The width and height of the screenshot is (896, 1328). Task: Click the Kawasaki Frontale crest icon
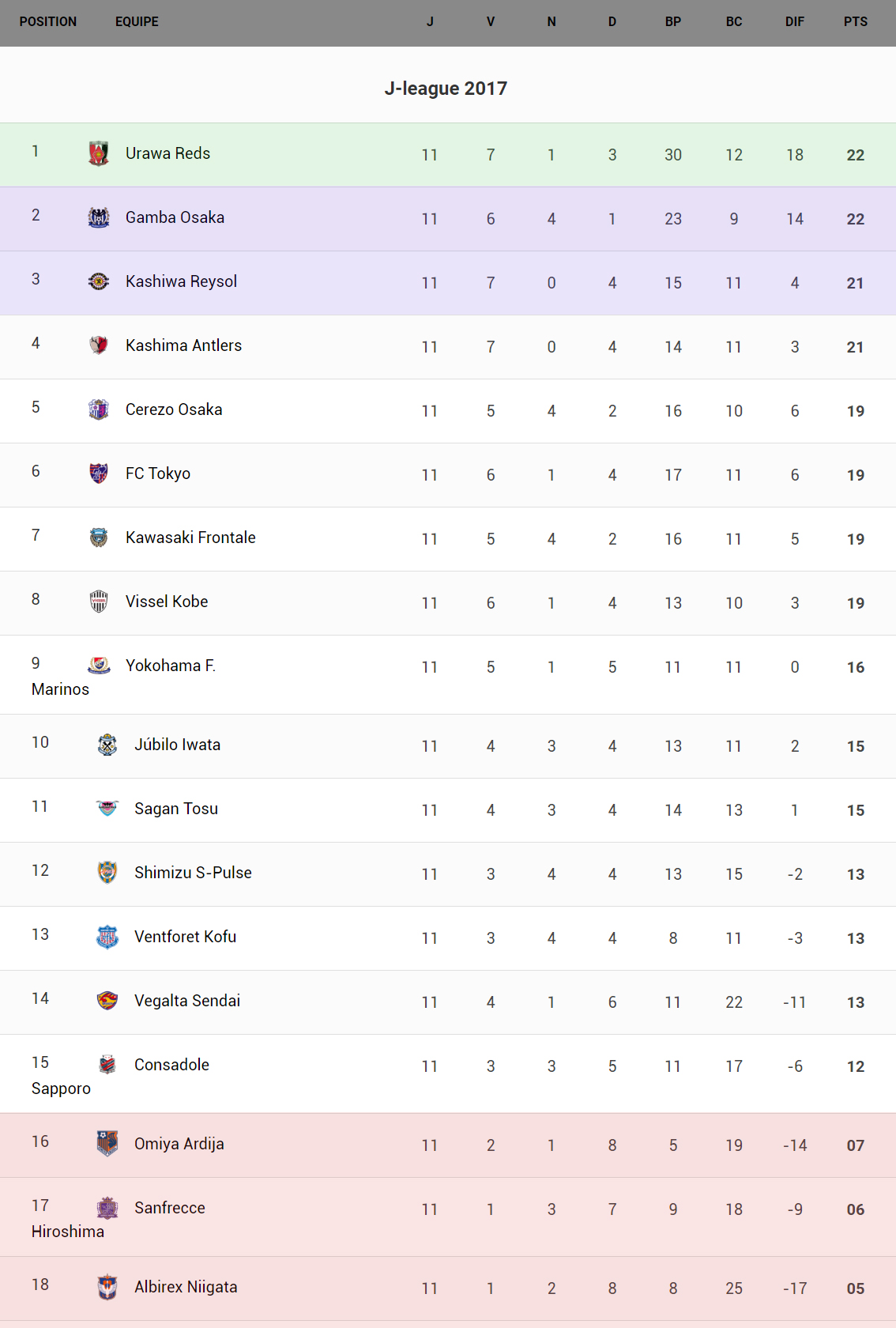click(99, 538)
